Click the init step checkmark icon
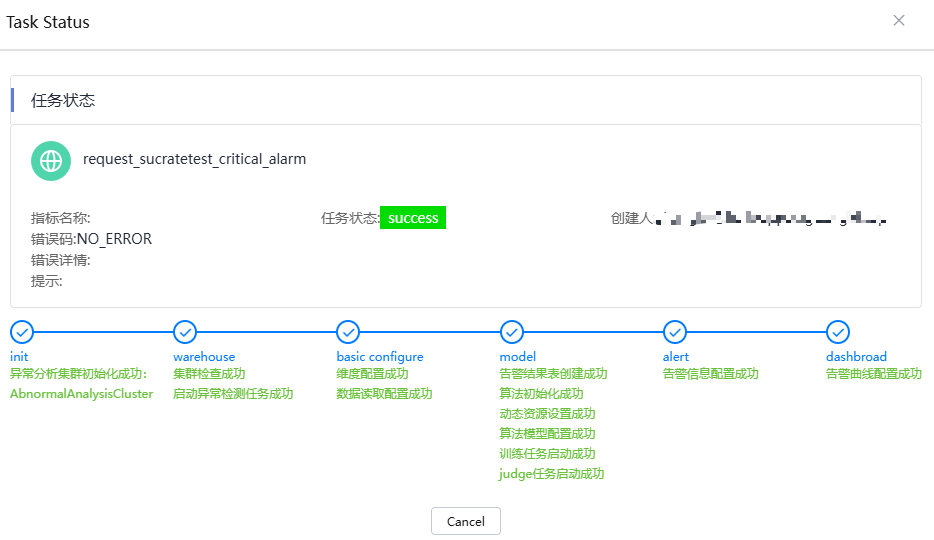Screen dimensions: 934x540 (21, 332)
